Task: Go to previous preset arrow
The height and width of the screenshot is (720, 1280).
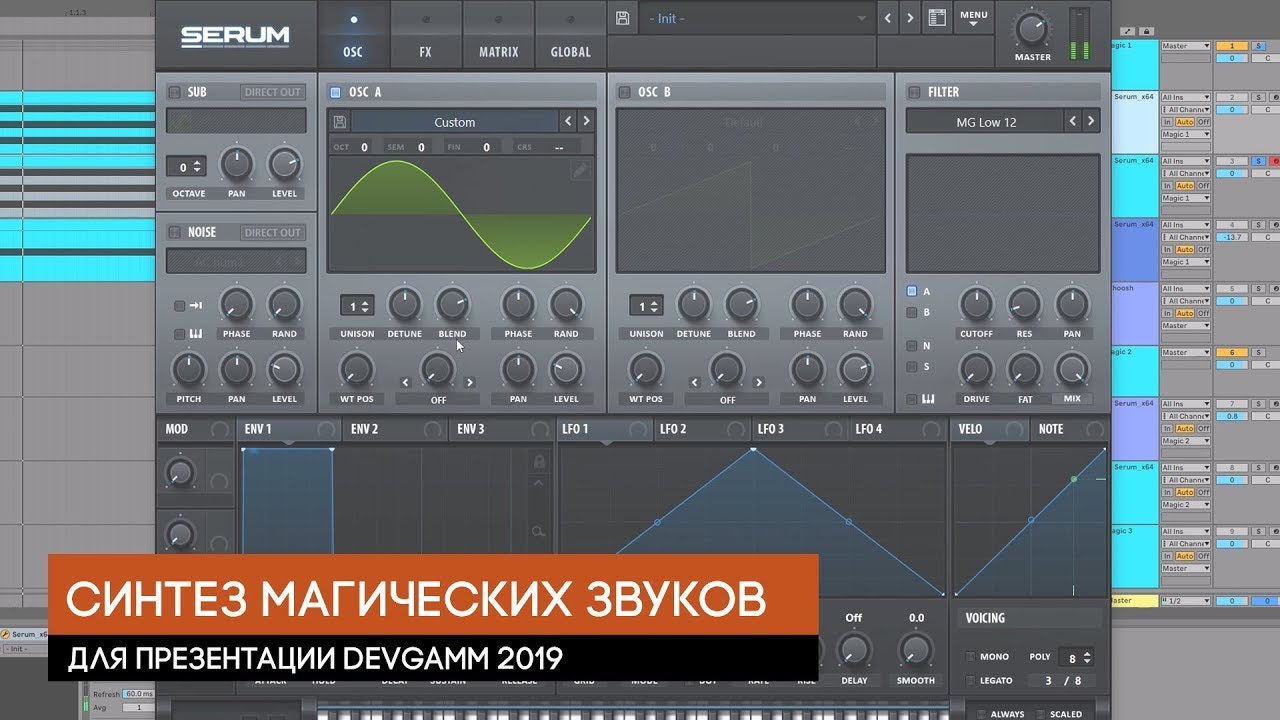Action: [x=887, y=18]
